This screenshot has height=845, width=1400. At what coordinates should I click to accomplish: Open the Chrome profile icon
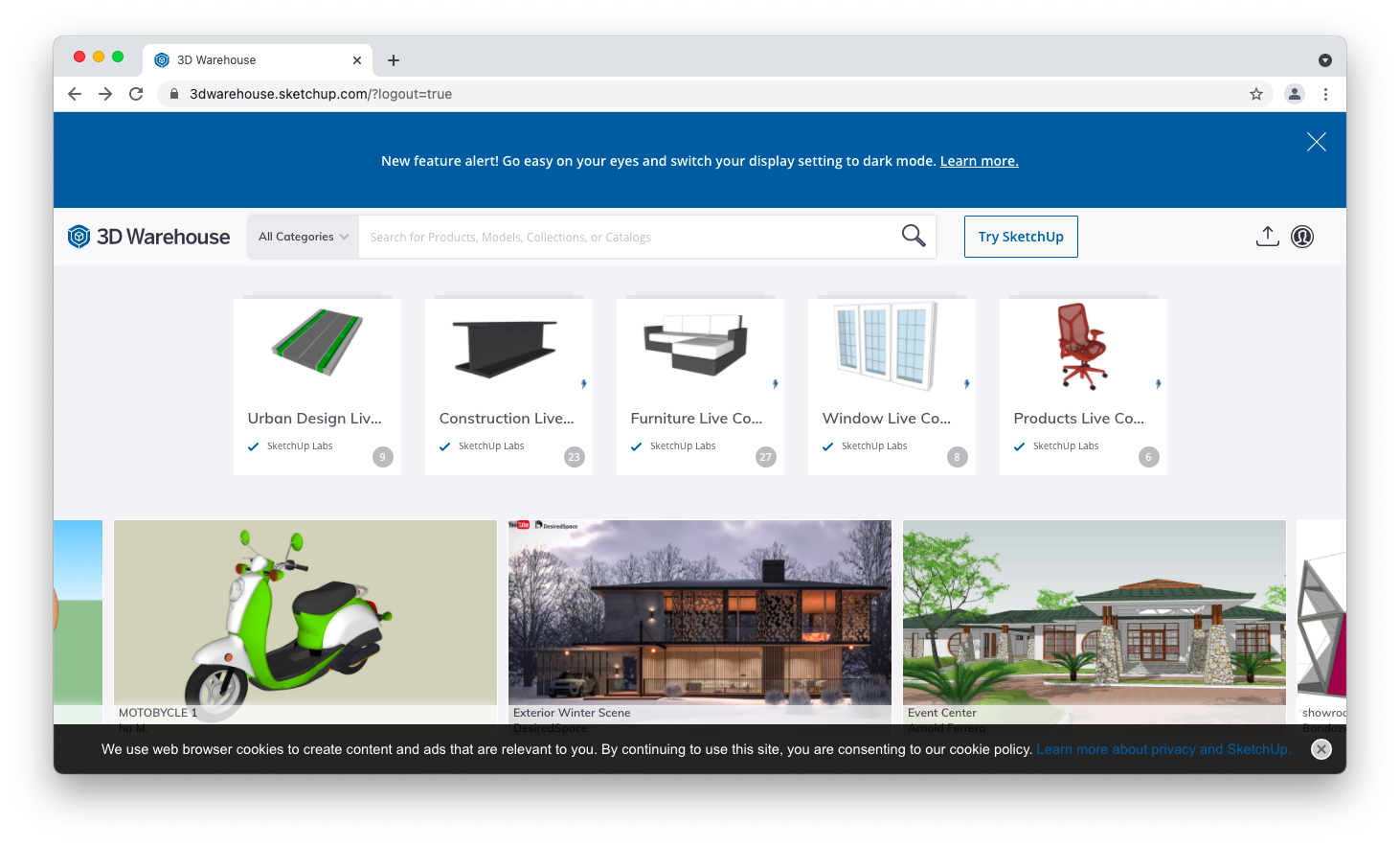(1295, 94)
